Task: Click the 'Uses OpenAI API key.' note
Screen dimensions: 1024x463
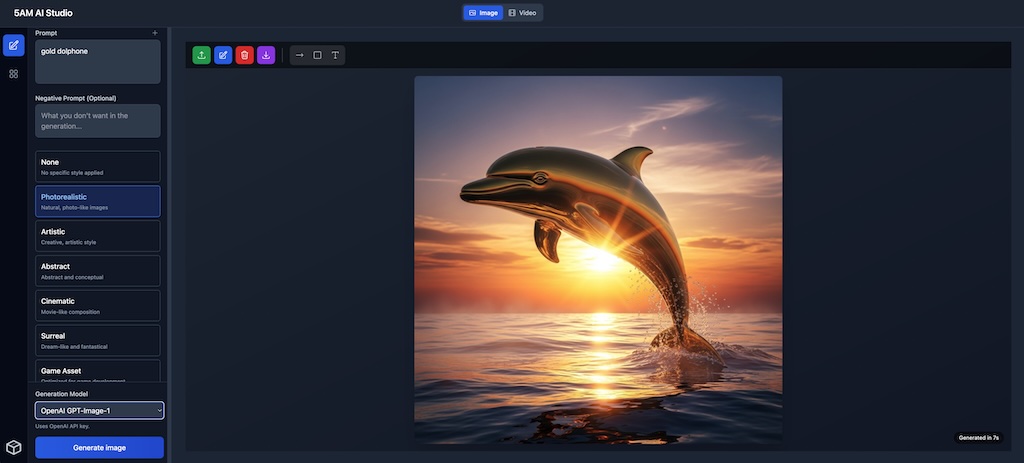Action: [62, 426]
